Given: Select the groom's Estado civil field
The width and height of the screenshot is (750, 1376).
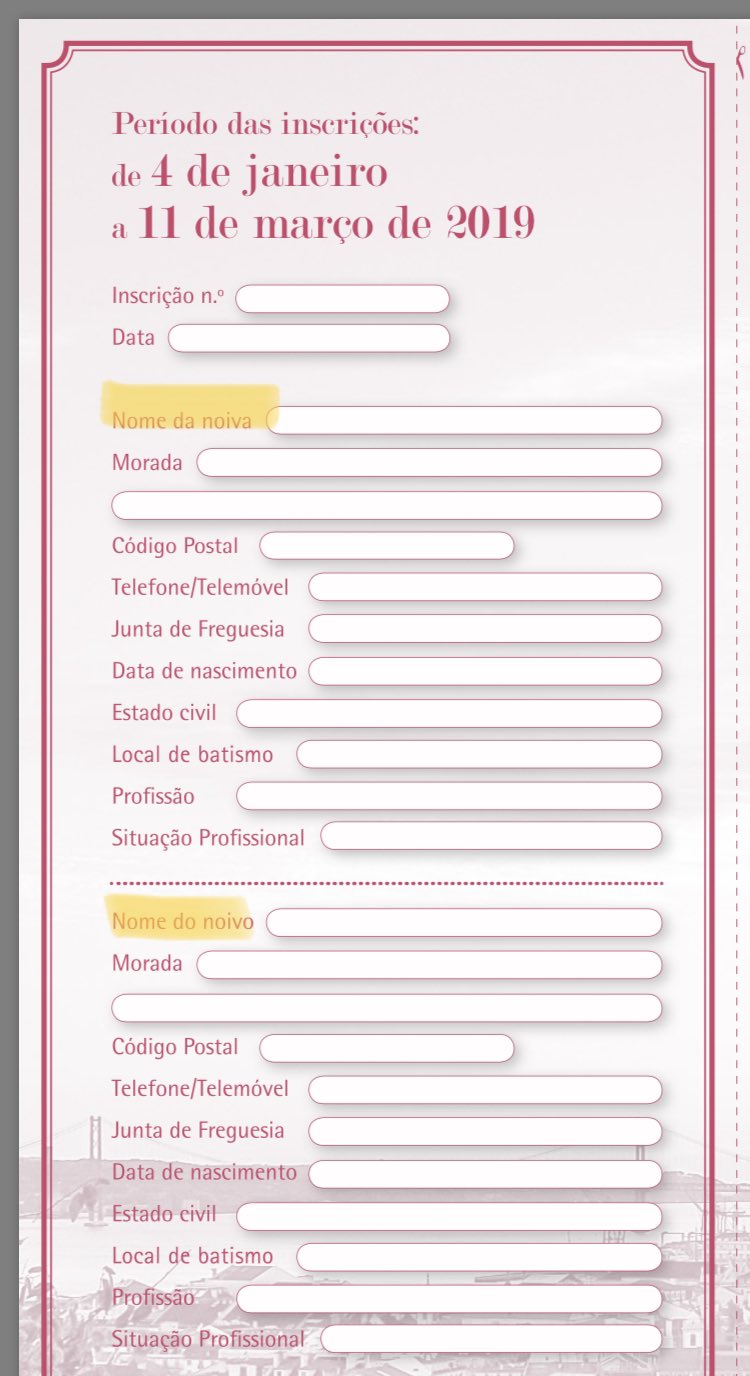Looking at the screenshot, I should coord(449,1216).
